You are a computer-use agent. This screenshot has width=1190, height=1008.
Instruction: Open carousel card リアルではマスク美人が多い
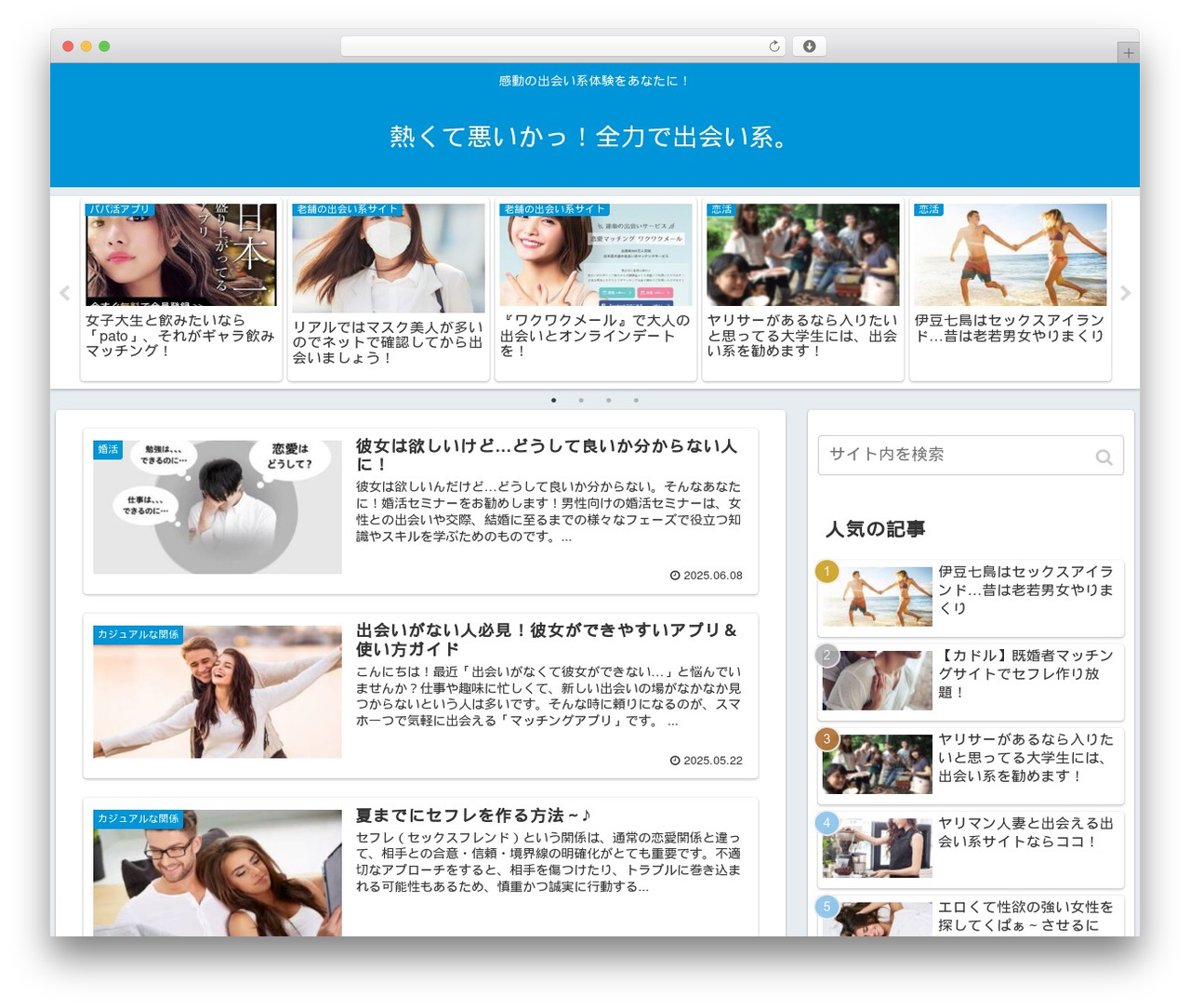[x=389, y=290]
